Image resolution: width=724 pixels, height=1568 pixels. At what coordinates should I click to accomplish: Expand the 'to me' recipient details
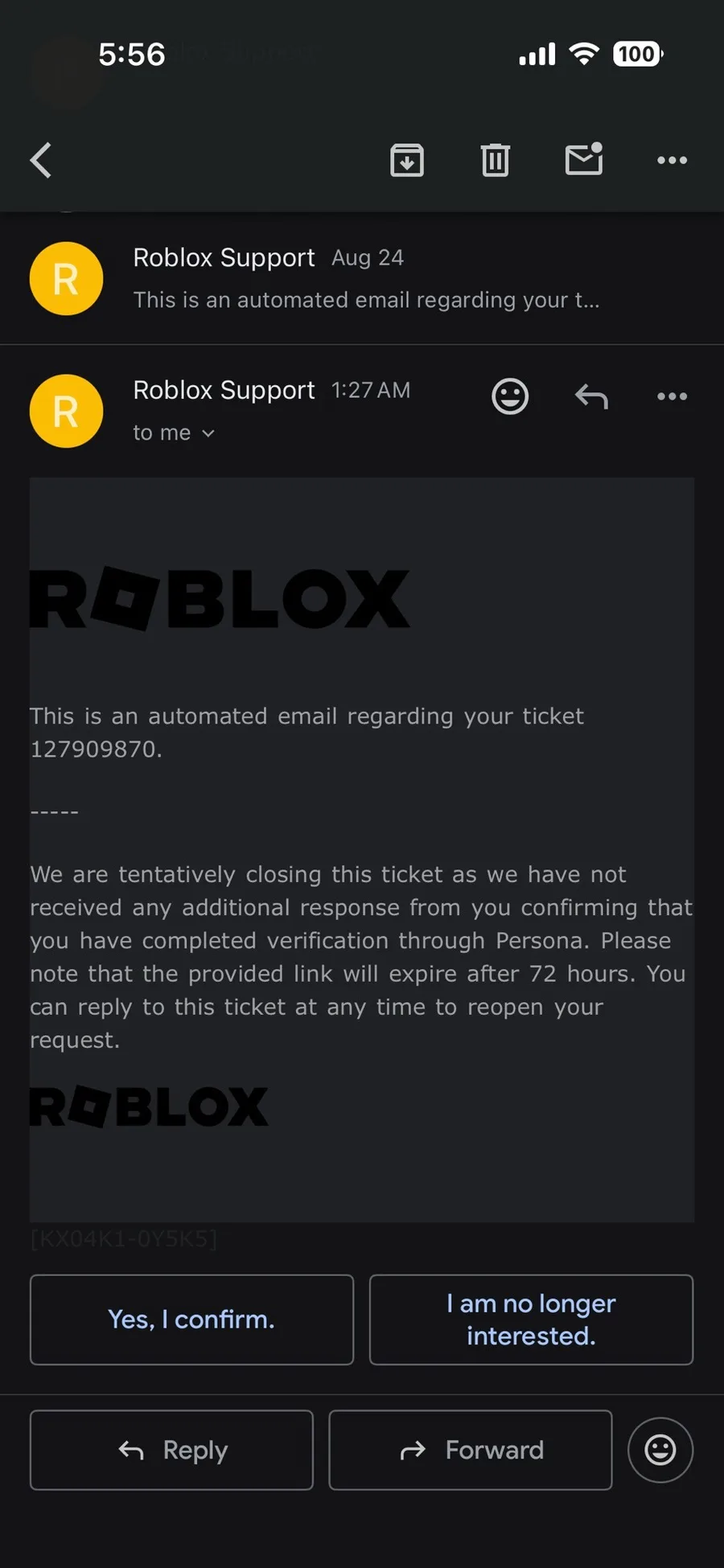point(174,433)
